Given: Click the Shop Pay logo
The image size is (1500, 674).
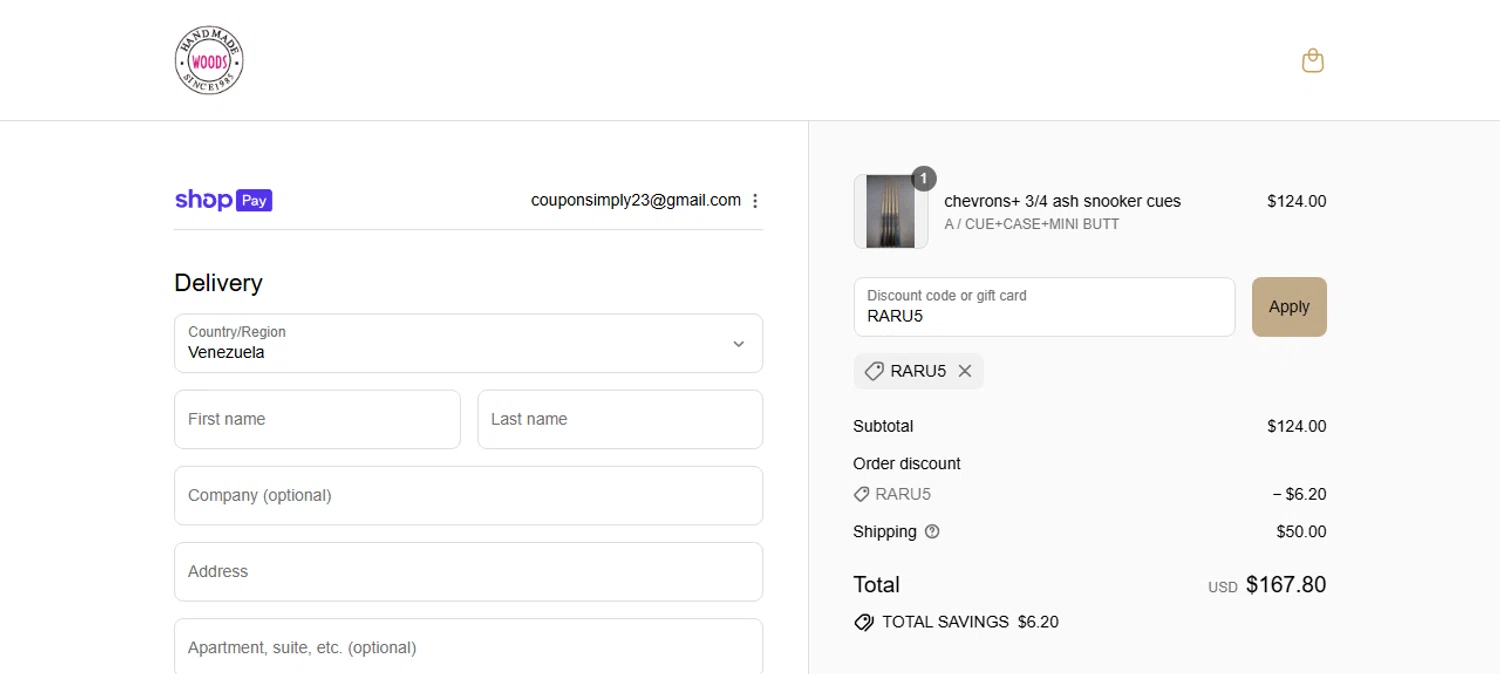Looking at the screenshot, I should (224, 200).
